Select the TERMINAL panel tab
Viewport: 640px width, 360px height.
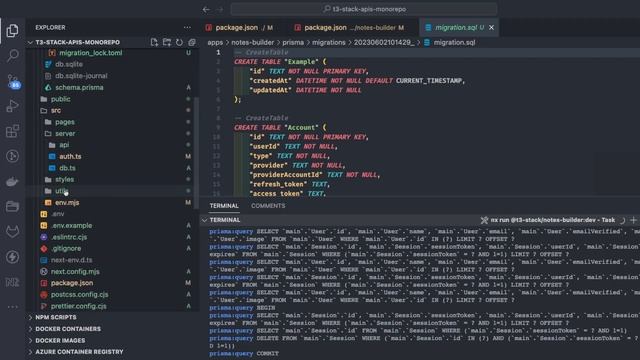224,206
